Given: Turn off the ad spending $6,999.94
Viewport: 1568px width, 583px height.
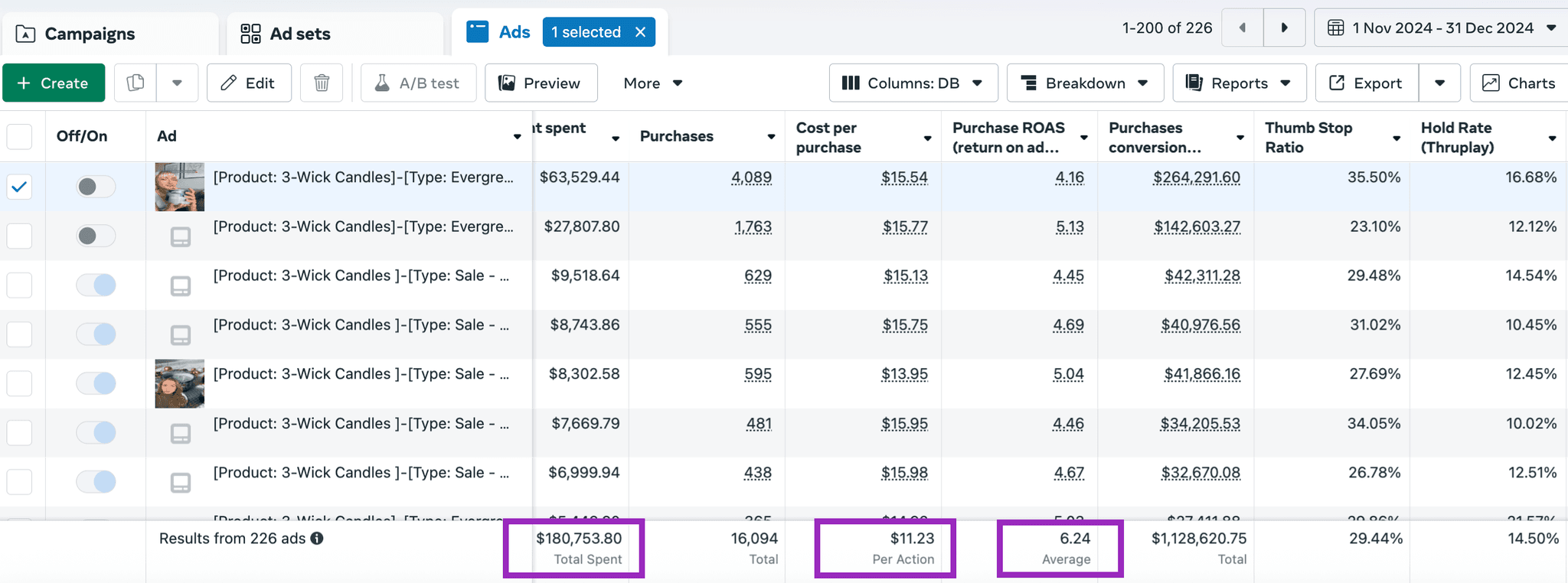Looking at the screenshot, I should [x=96, y=481].
